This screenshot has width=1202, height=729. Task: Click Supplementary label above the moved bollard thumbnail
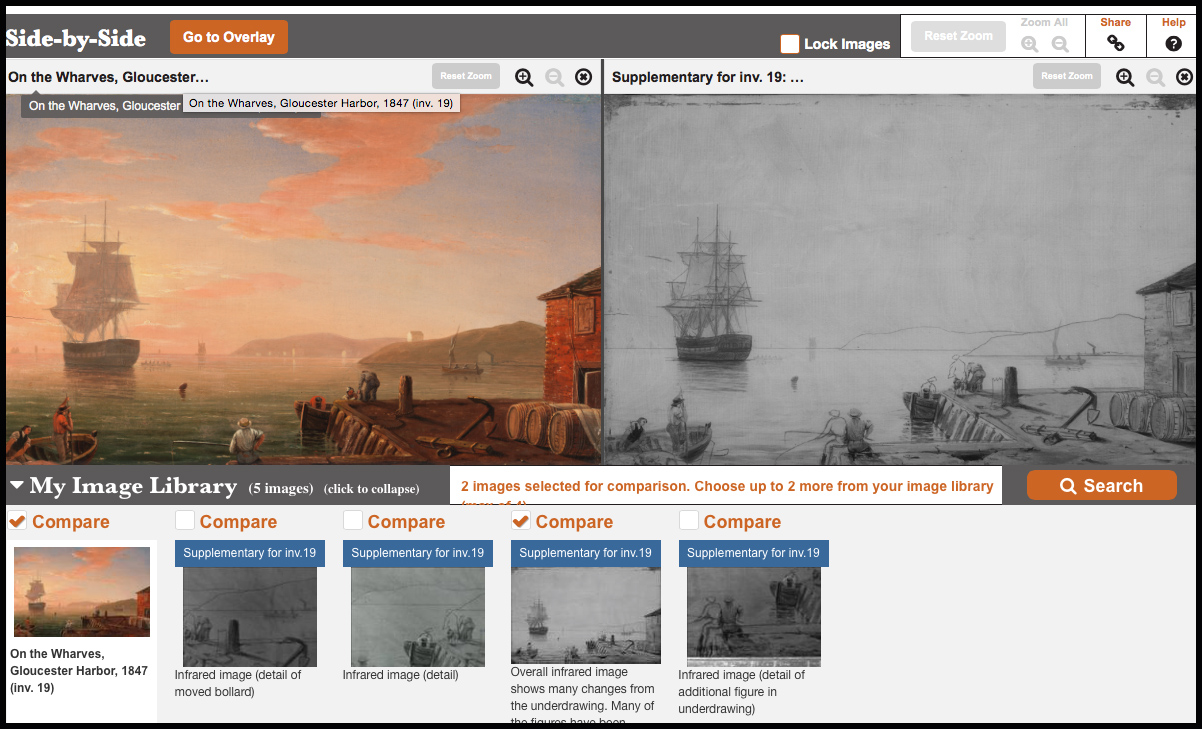pyautogui.click(x=250, y=553)
